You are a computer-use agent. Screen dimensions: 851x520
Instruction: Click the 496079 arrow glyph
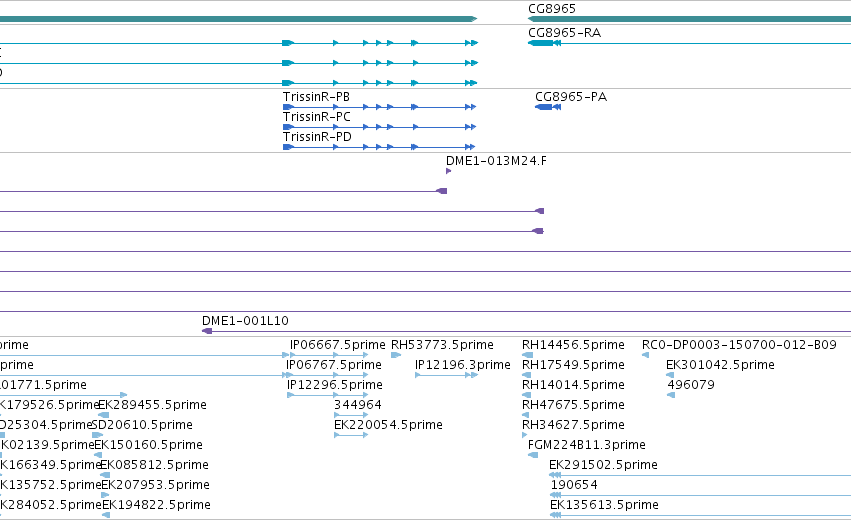pyautogui.click(x=671, y=395)
